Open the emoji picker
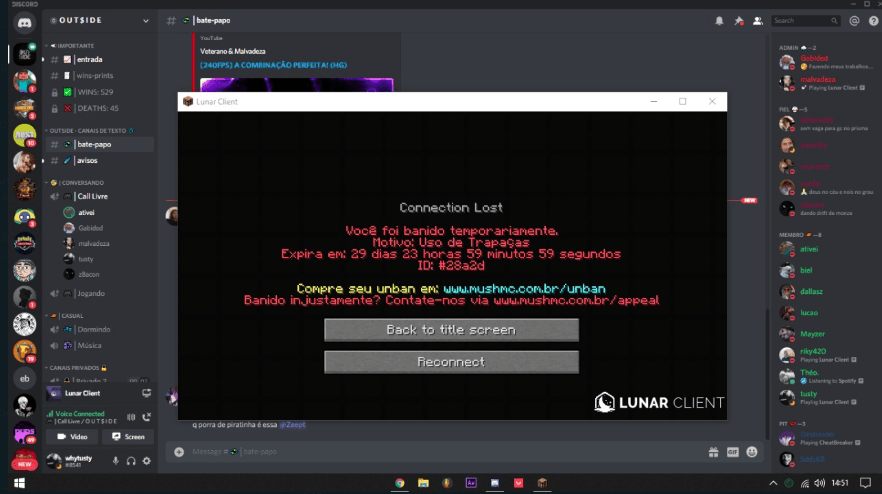The image size is (882, 494). (752, 452)
